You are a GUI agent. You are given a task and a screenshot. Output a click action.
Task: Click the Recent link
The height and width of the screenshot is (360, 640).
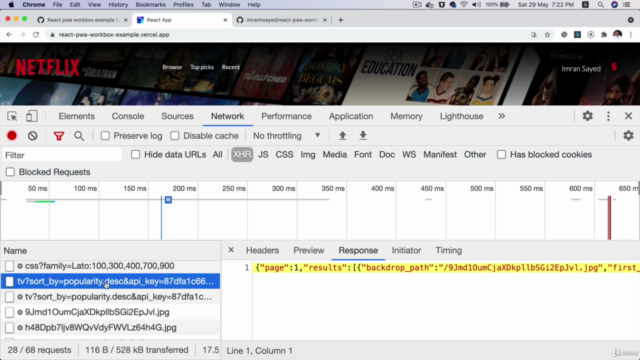pyautogui.click(x=231, y=67)
